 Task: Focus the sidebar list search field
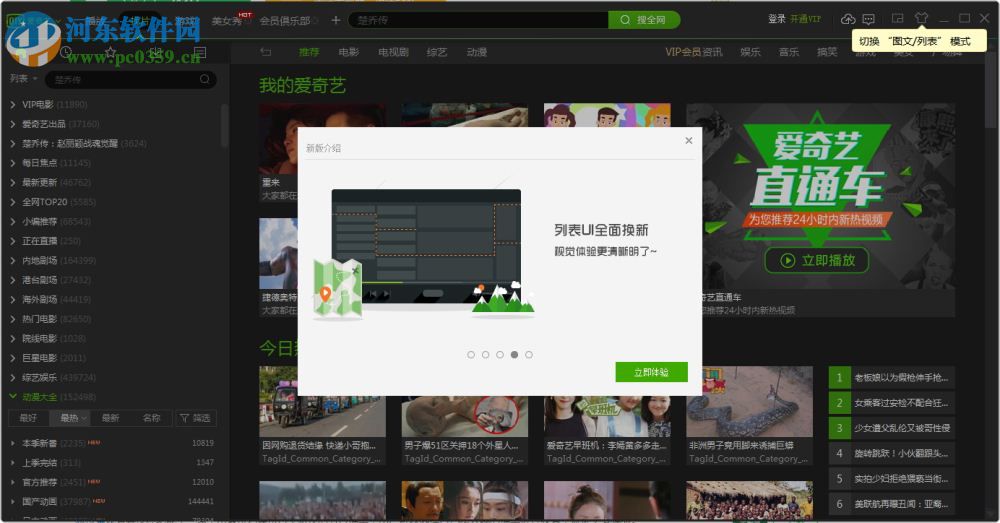tap(131, 79)
